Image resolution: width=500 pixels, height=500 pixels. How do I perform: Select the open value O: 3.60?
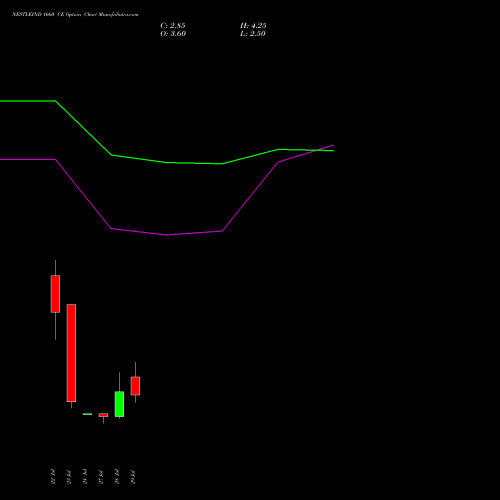coord(173,34)
